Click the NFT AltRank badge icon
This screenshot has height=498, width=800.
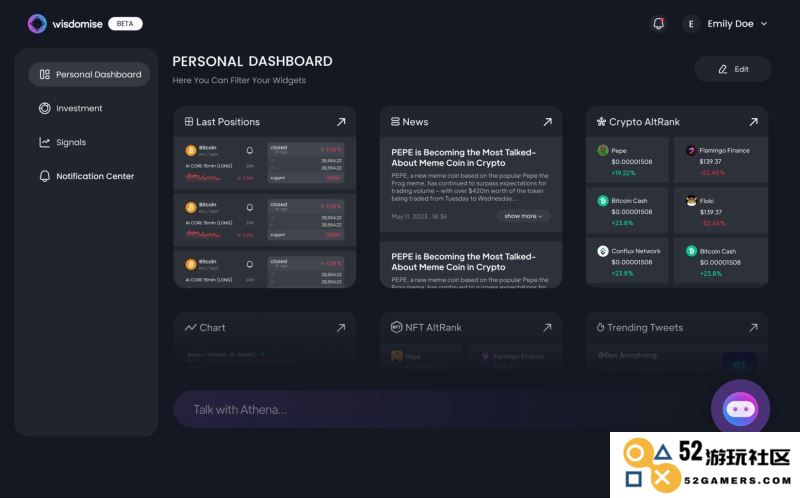tap(396, 327)
